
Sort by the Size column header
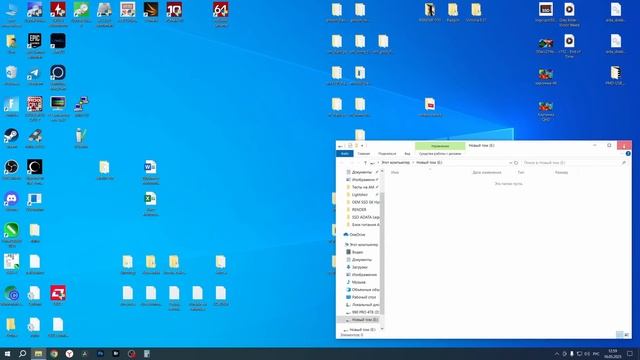561,172
